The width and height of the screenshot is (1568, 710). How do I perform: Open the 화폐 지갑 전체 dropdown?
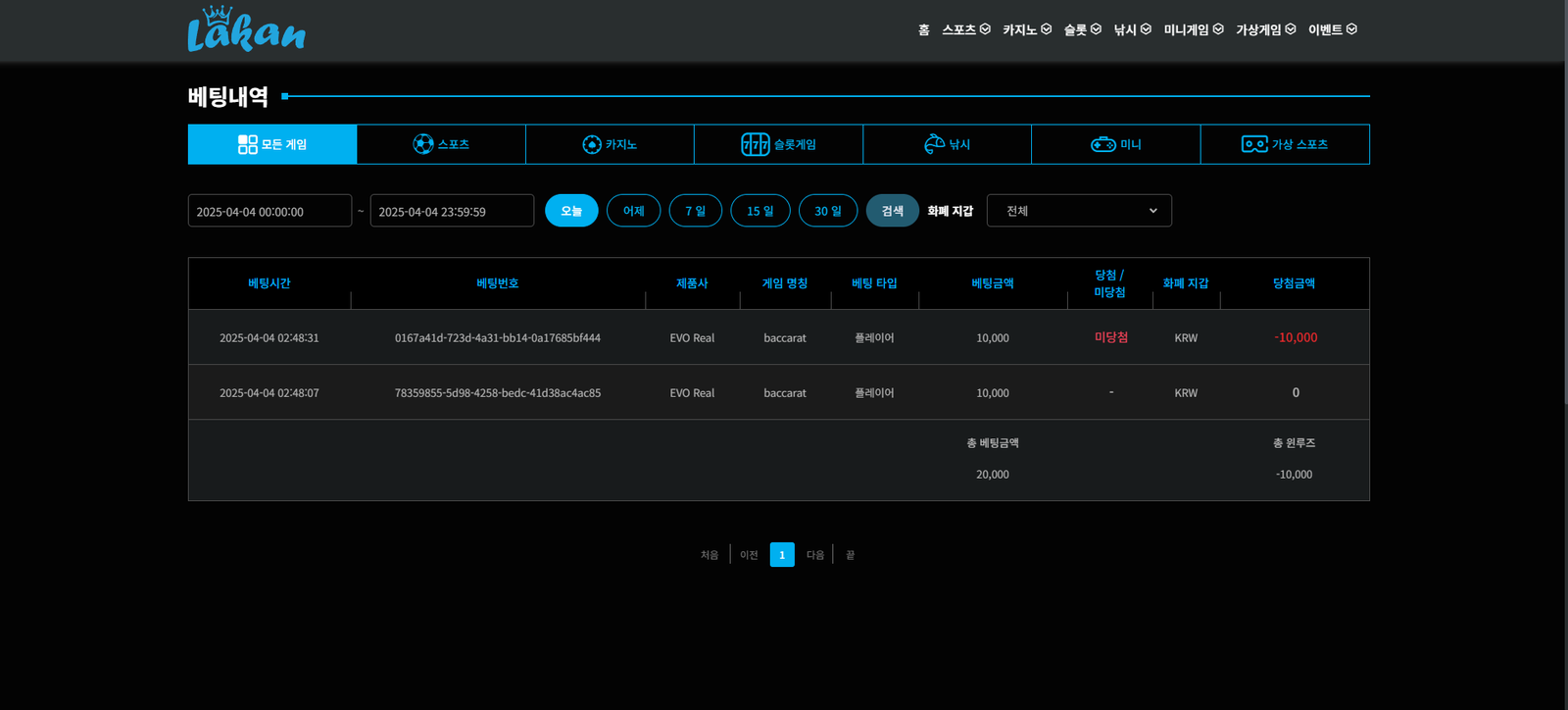coord(1079,211)
